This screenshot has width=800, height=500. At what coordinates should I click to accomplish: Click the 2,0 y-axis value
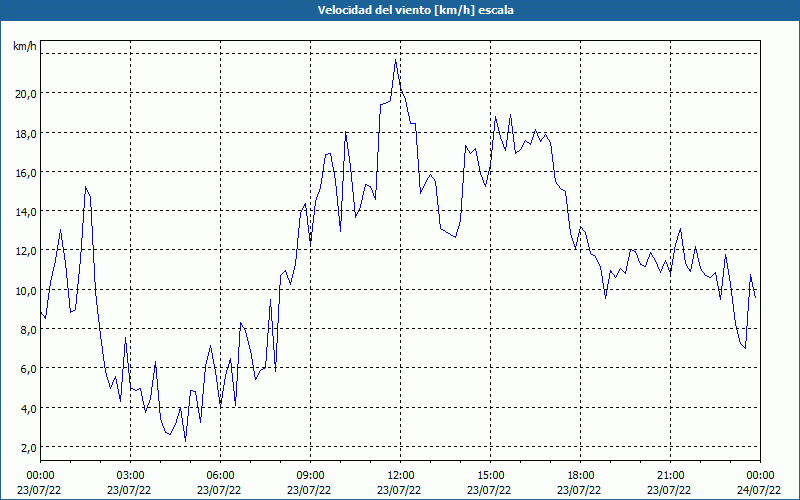click(x=28, y=447)
